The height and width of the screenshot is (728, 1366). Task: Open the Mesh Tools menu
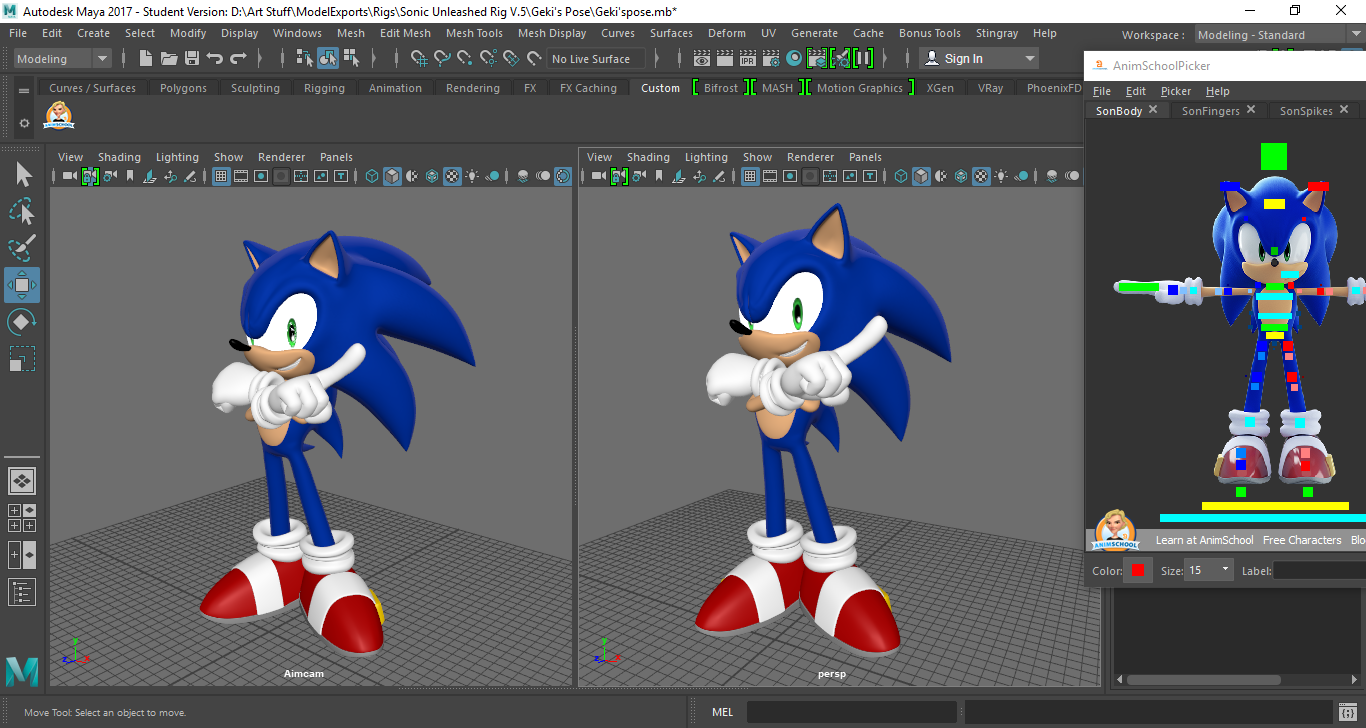[x=474, y=33]
